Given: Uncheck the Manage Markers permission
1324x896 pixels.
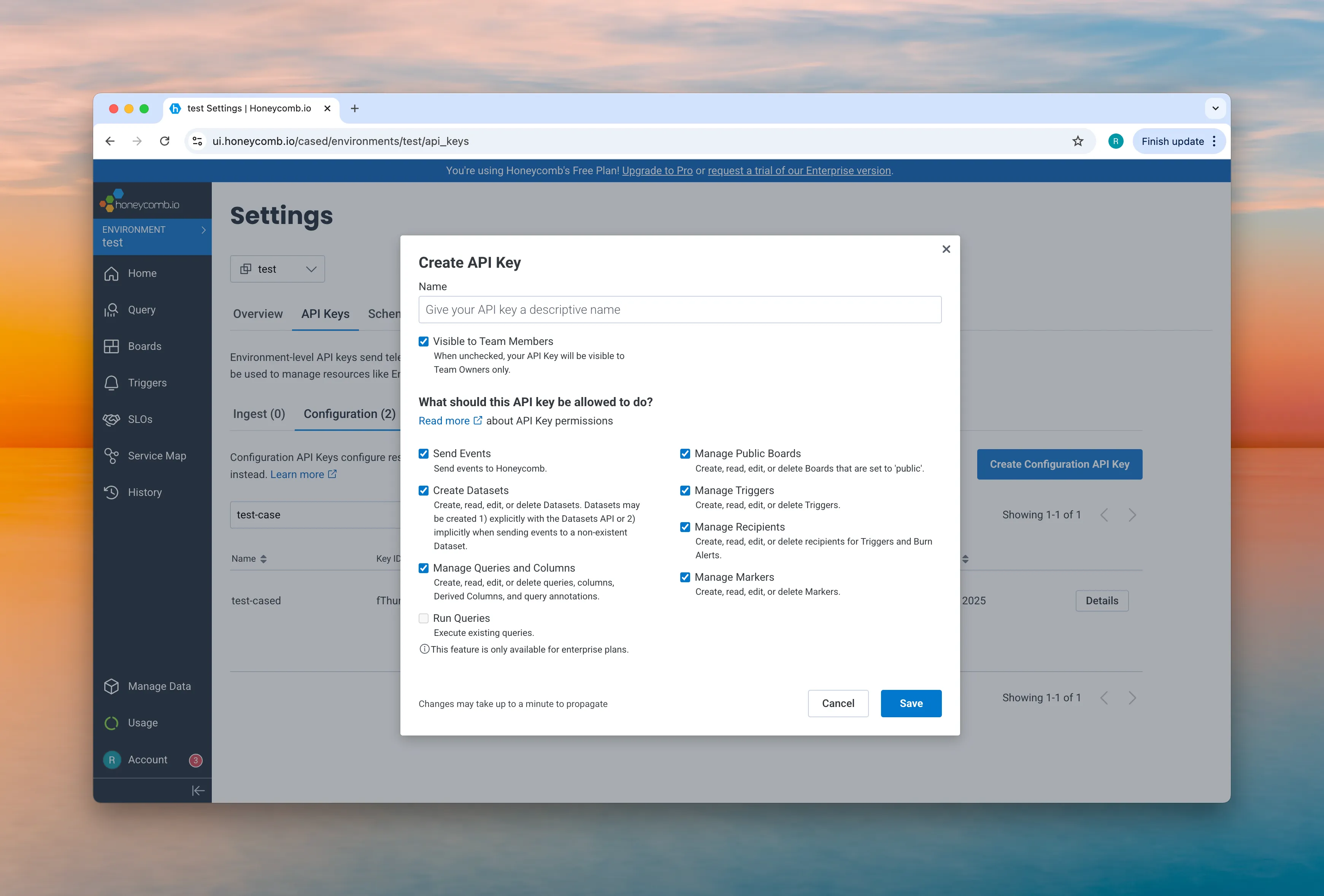Looking at the screenshot, I should coord(685,577).
